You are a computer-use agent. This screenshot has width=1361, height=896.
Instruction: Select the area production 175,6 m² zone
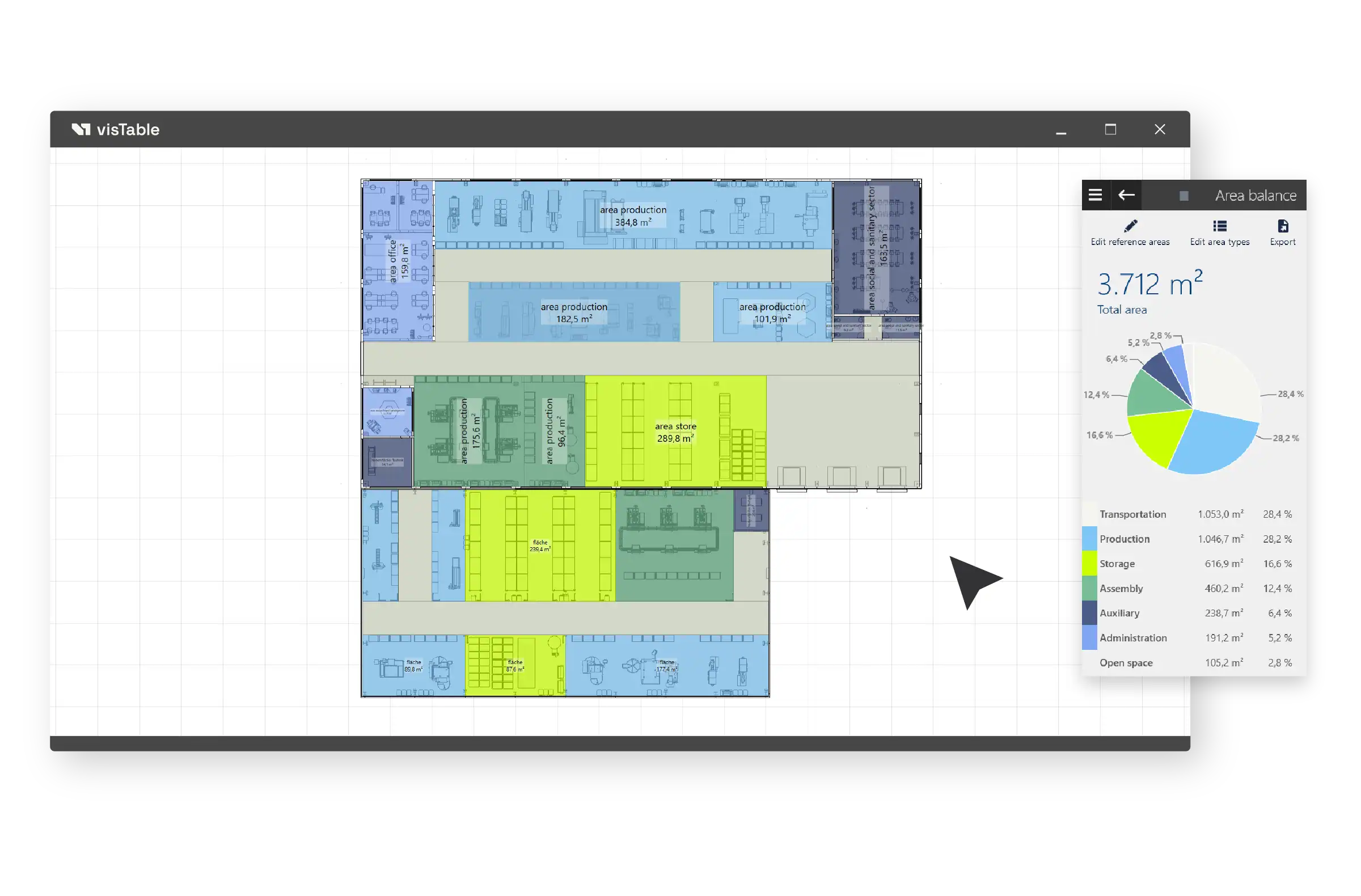(x=469, y=431)
